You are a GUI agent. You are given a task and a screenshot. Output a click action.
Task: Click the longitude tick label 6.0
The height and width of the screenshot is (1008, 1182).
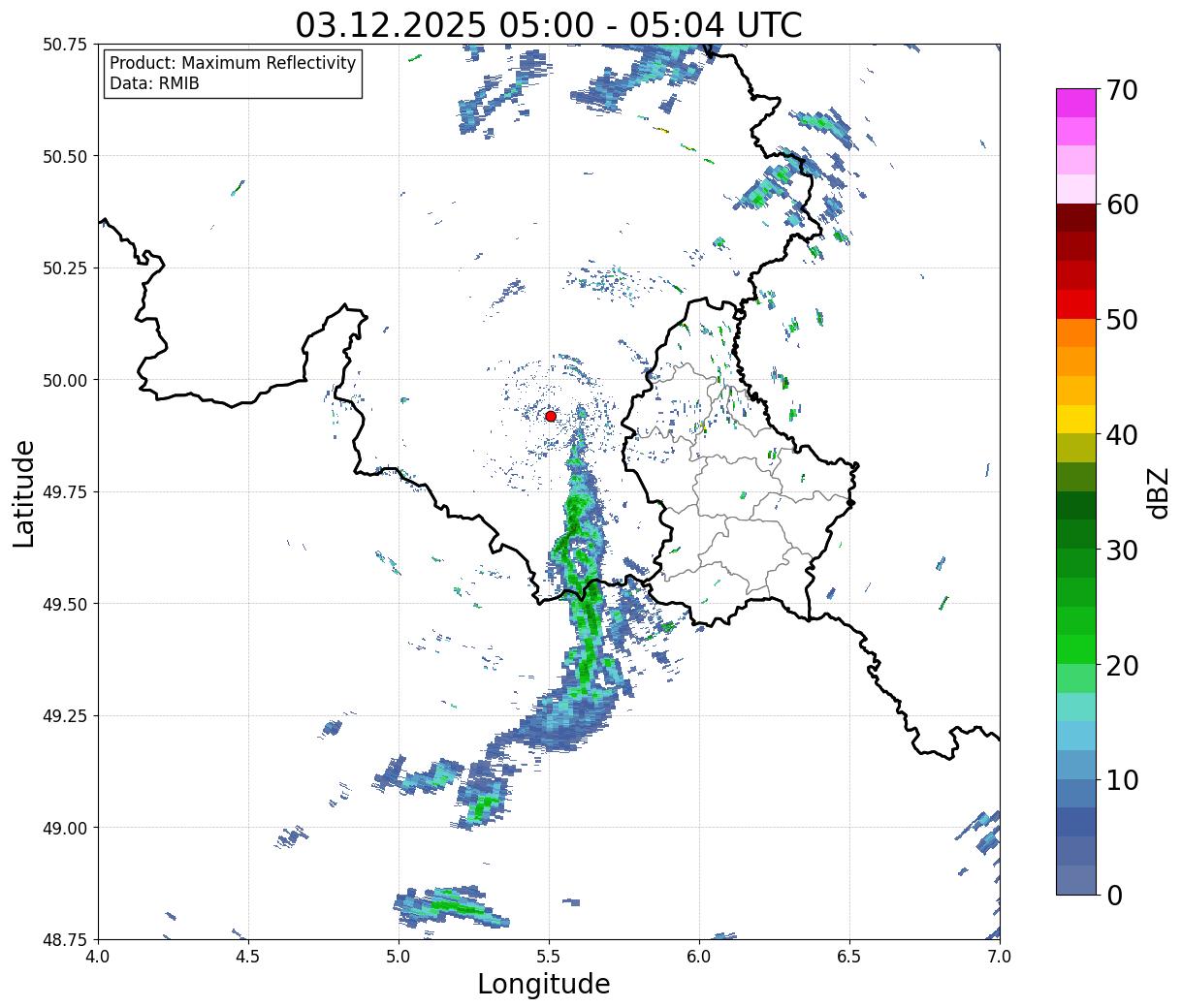point(699,956)
